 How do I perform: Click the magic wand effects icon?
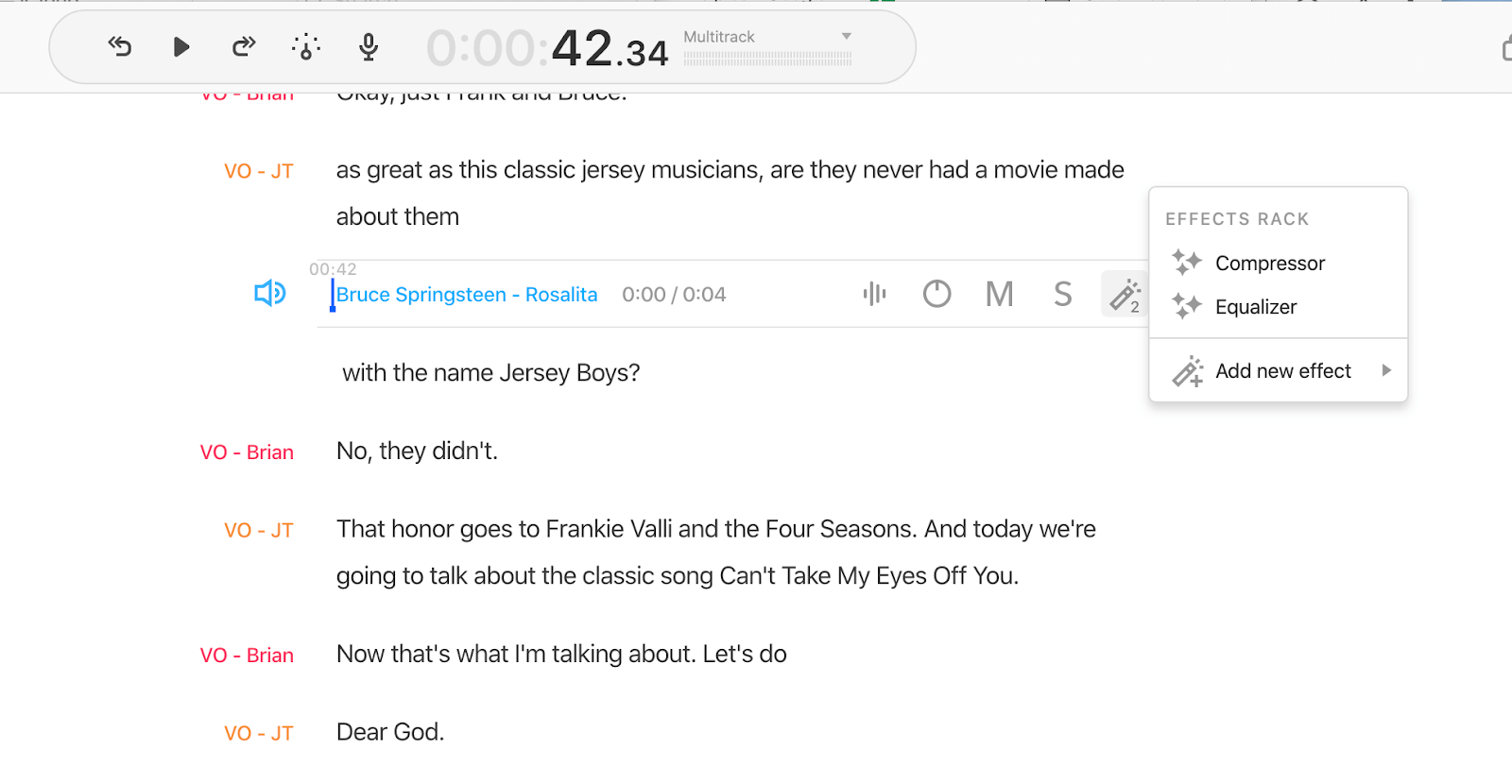1125,294
